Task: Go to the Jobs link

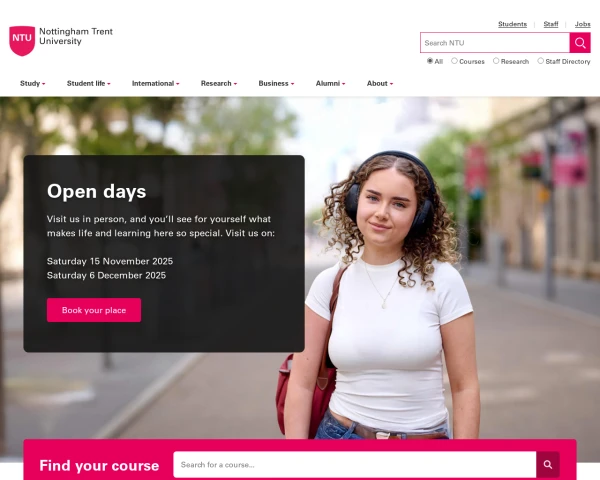Action: tap(582, 24)
